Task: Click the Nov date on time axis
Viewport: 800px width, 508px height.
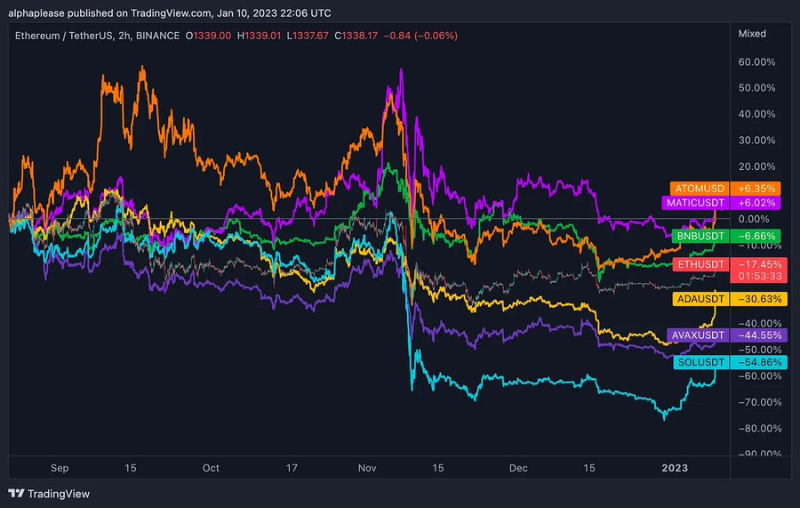Action: click(x=367, y=468)
